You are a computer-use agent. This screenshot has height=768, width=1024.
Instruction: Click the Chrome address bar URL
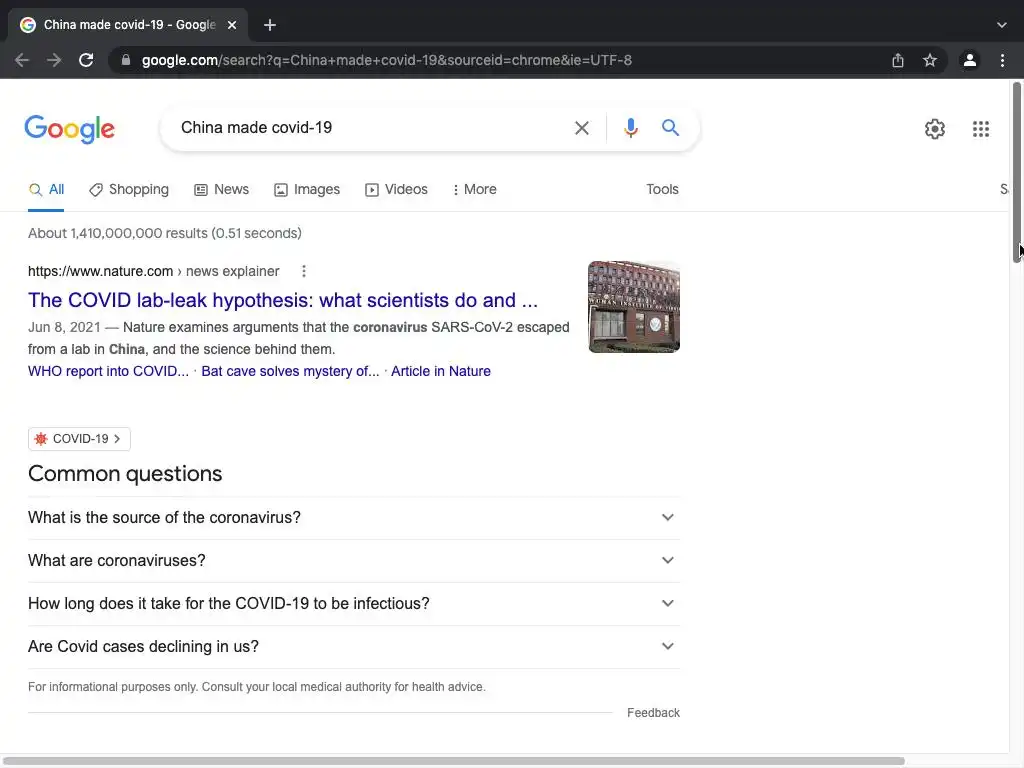[x=387, y=60]
